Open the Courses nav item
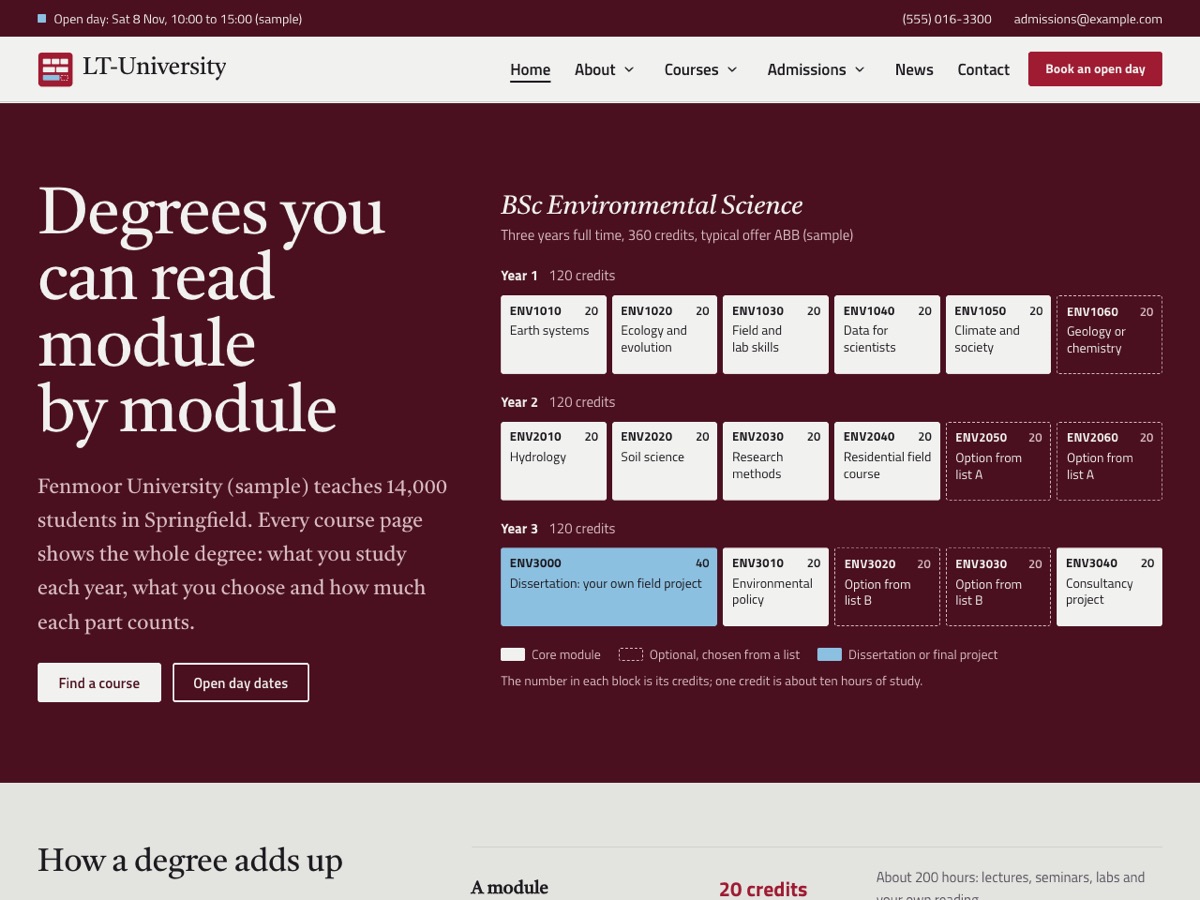The image size is (1200, 900). click(691, 69)
